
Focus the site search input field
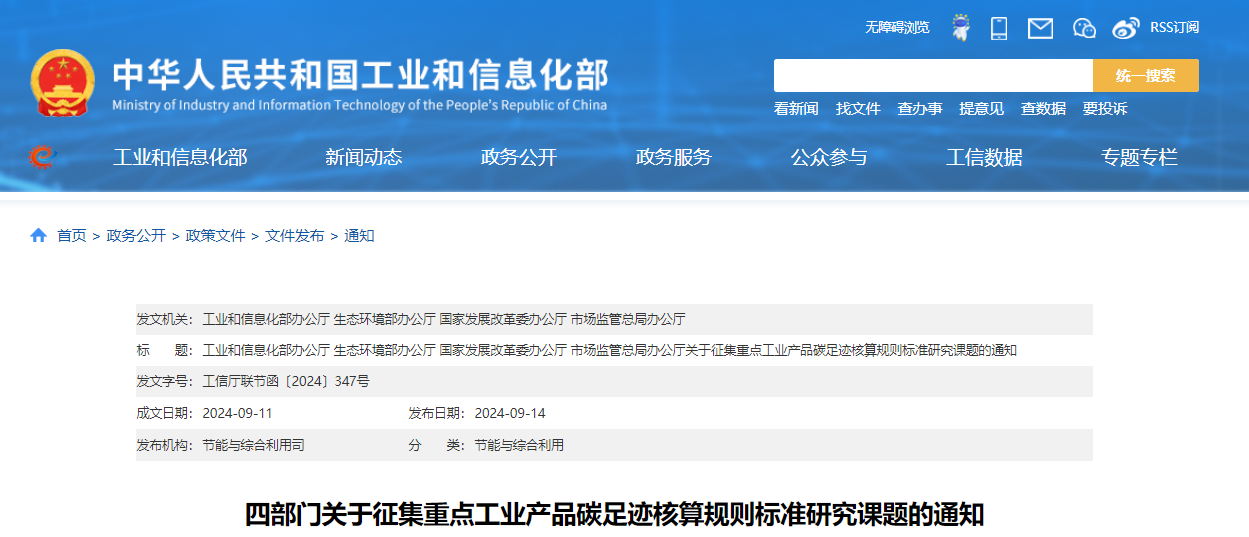932,76
